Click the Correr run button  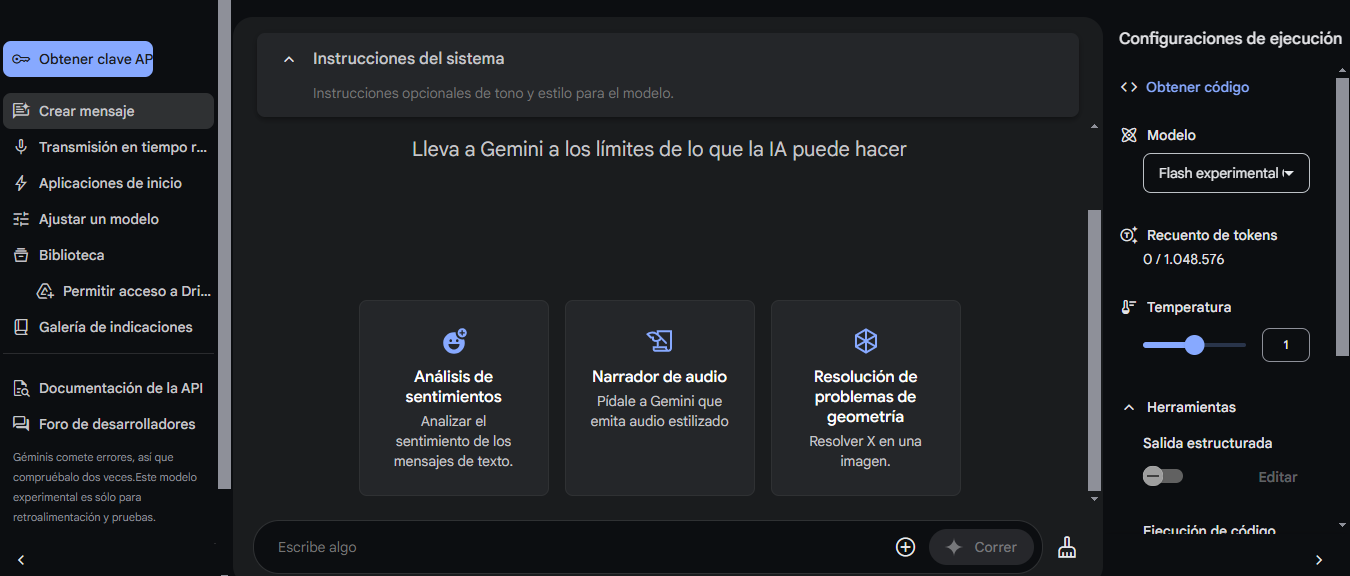[981, 547]
